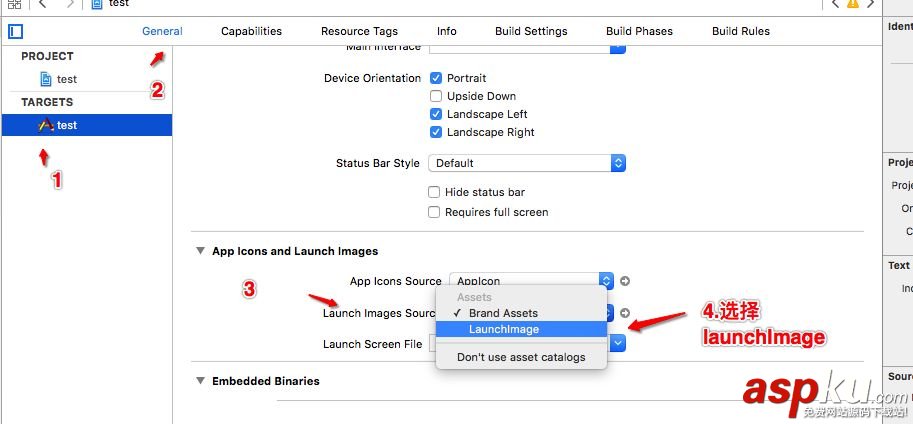Viewport: 913px width, 424px height.
Task: Click the arrow icon beside App Icons Source
Action: [625, 282]
